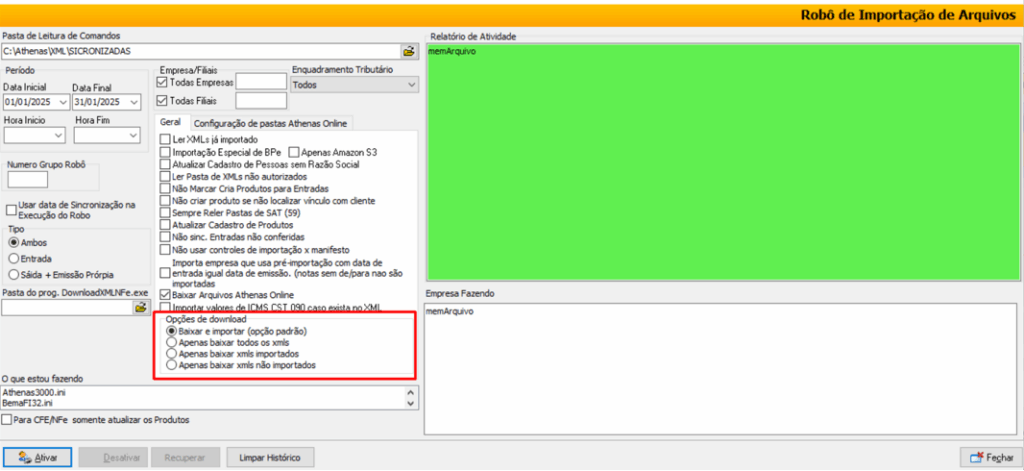
Task: Select the Geral tab
Action: tap(170, 123)
